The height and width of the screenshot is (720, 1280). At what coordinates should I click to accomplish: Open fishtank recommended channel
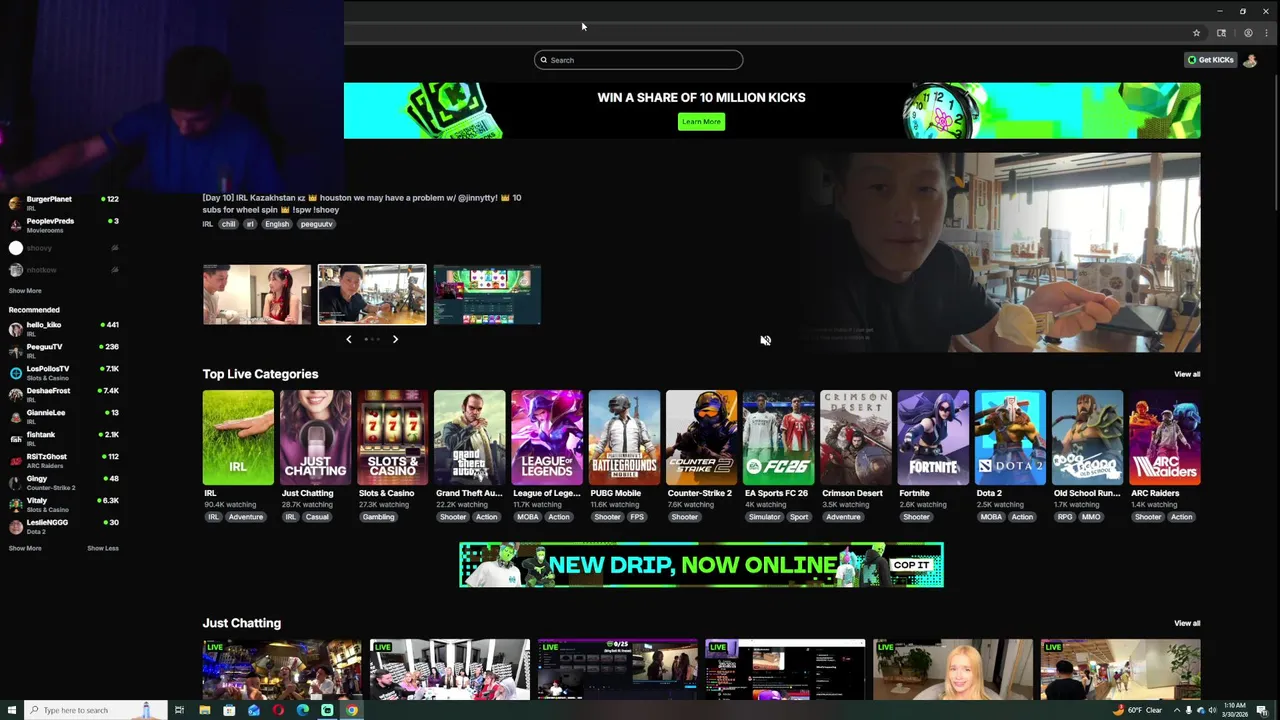tap(64, 439)
